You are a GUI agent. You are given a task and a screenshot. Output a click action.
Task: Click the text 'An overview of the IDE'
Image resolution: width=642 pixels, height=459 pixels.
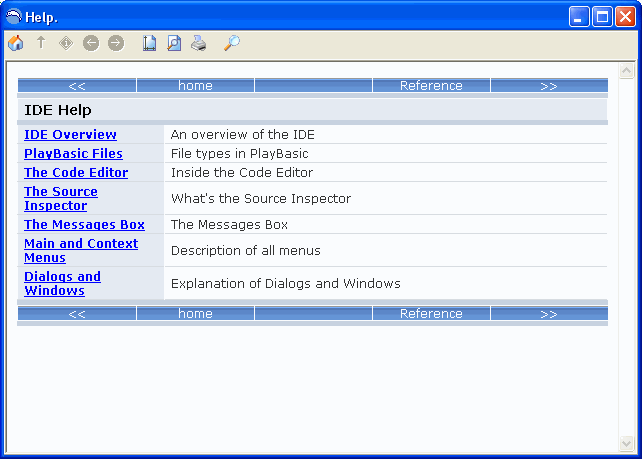242,135
